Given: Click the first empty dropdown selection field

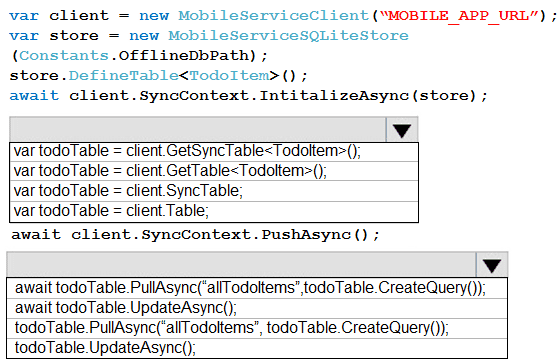Looking at the screenshot, I should coord(198,130).
